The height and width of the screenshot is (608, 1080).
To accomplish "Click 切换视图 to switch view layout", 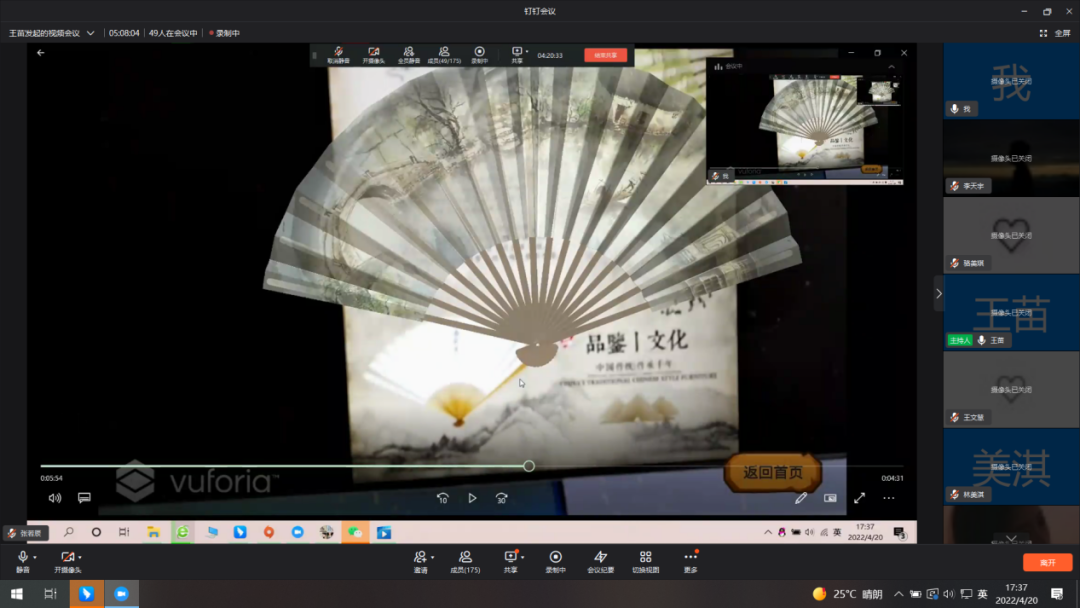I will pos(645,557).
